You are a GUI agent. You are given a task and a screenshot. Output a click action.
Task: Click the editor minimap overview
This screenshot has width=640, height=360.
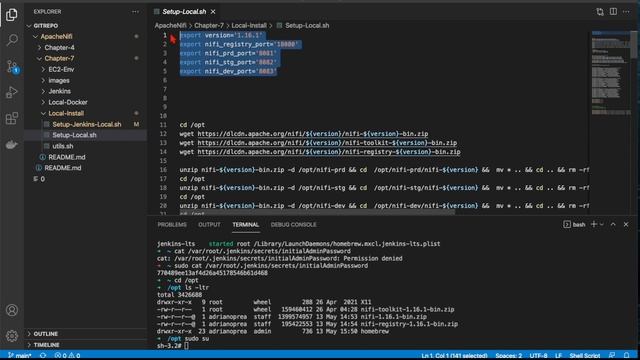point(611,73)
